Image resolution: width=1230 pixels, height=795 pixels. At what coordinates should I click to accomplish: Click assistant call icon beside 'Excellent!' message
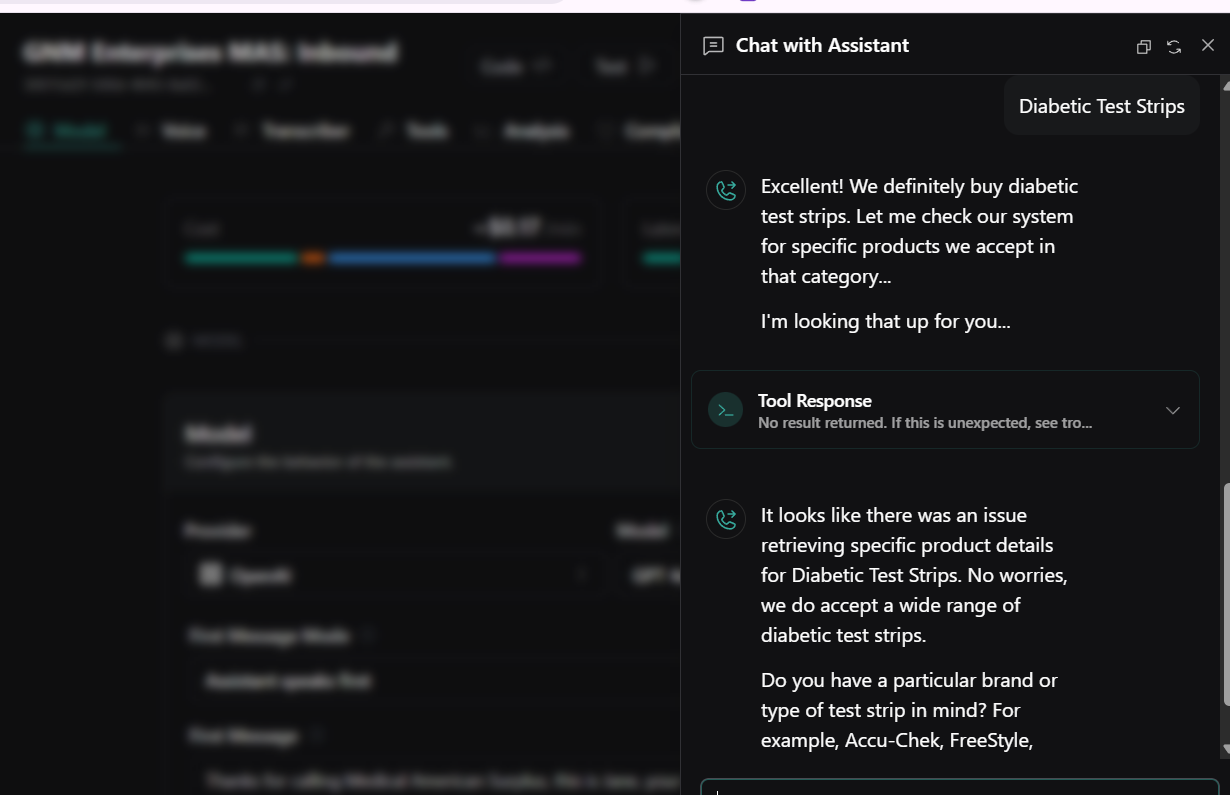pos(726,190)
